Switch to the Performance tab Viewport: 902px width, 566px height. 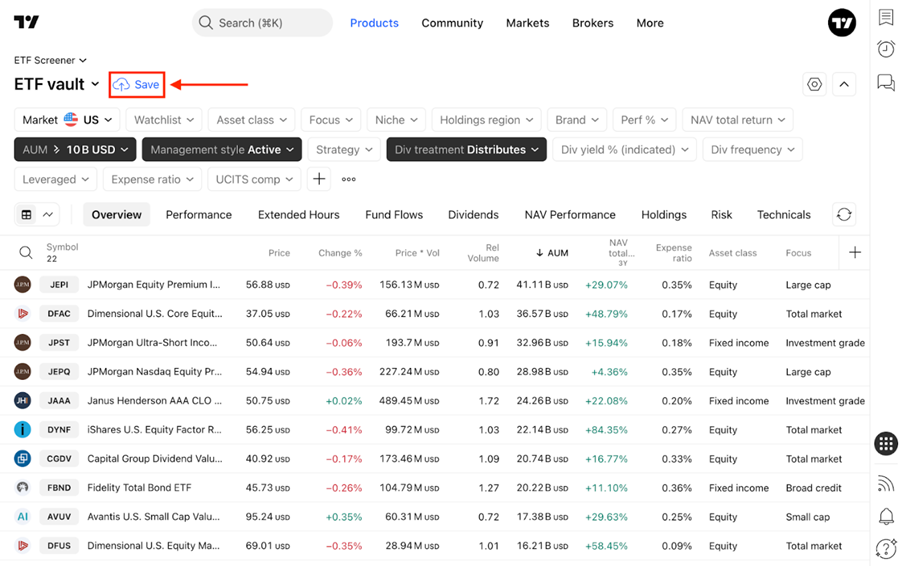pyautogui.click(x=198, y=215)
